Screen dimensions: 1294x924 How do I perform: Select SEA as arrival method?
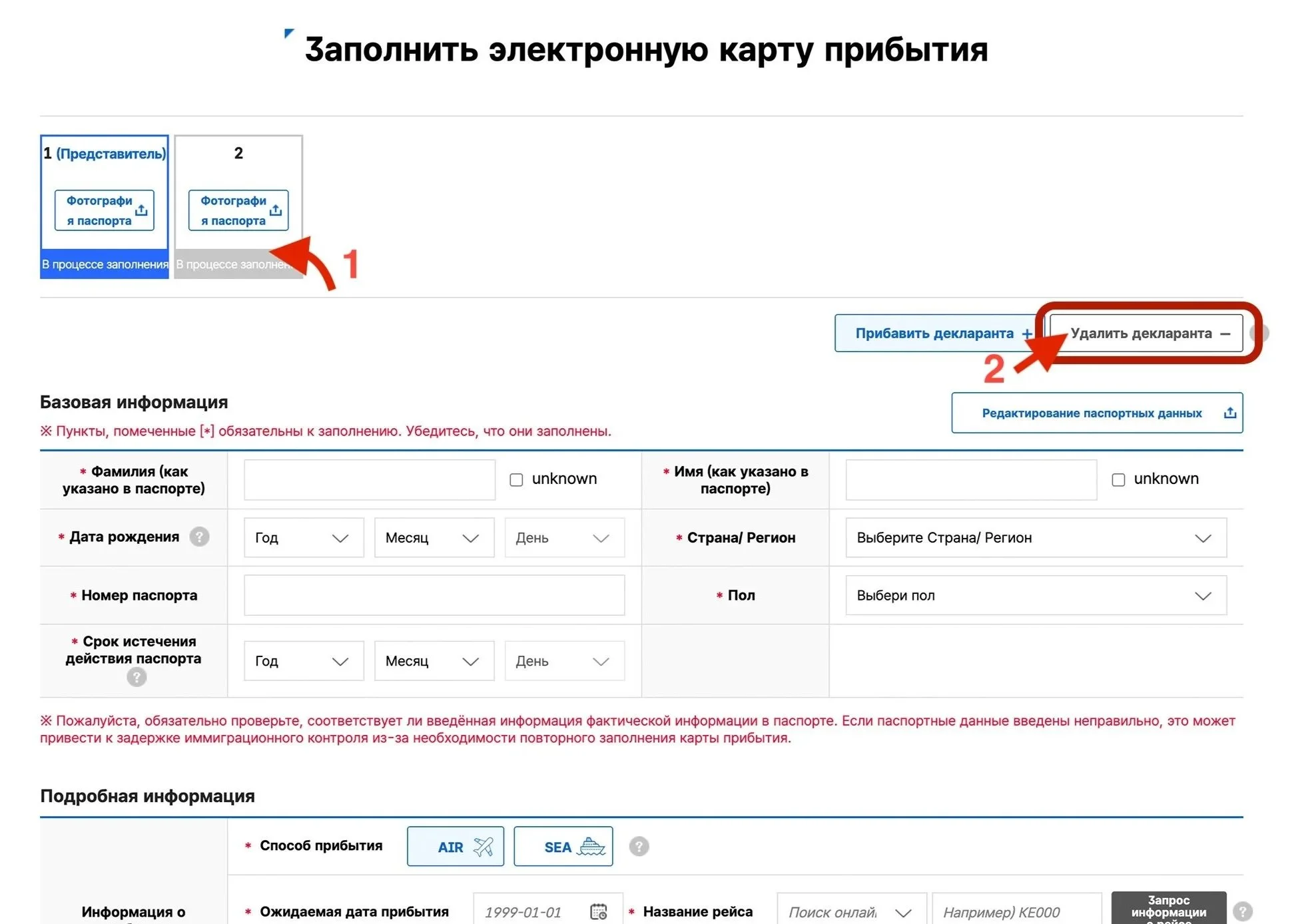pos(563,846)
